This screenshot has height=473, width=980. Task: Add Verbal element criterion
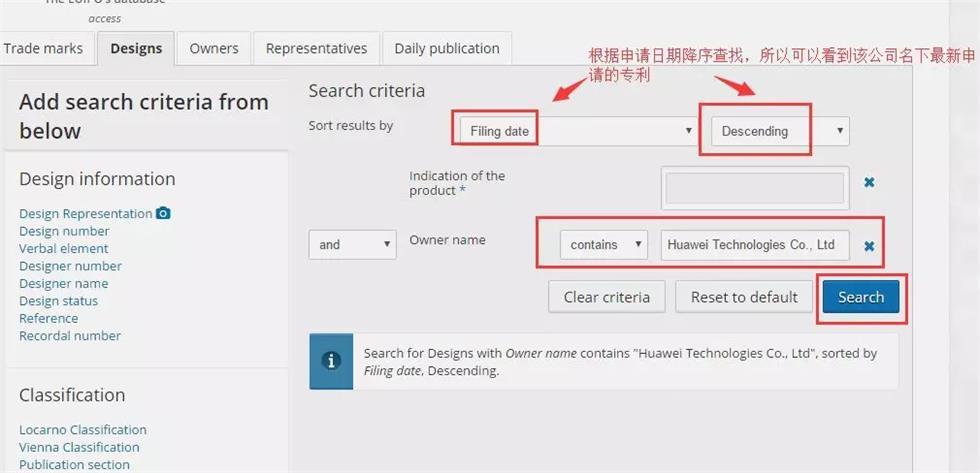(x=64, y=249)
